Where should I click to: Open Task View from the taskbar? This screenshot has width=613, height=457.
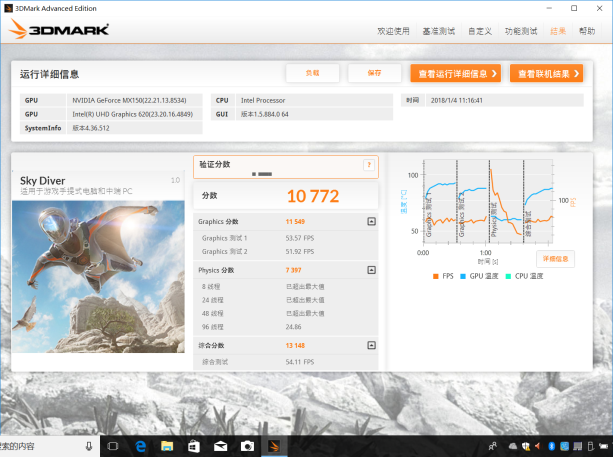(x=113, y=446)
